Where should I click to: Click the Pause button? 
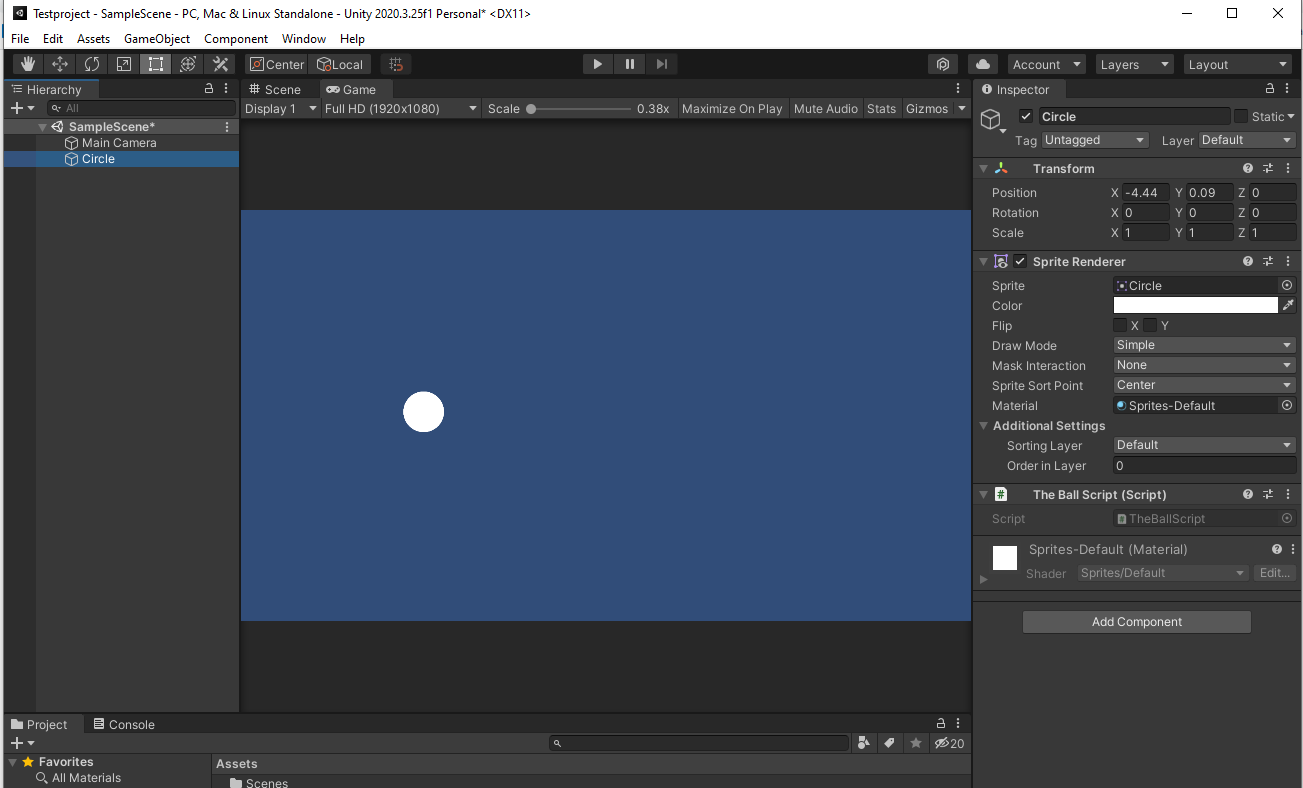(629, 64)
